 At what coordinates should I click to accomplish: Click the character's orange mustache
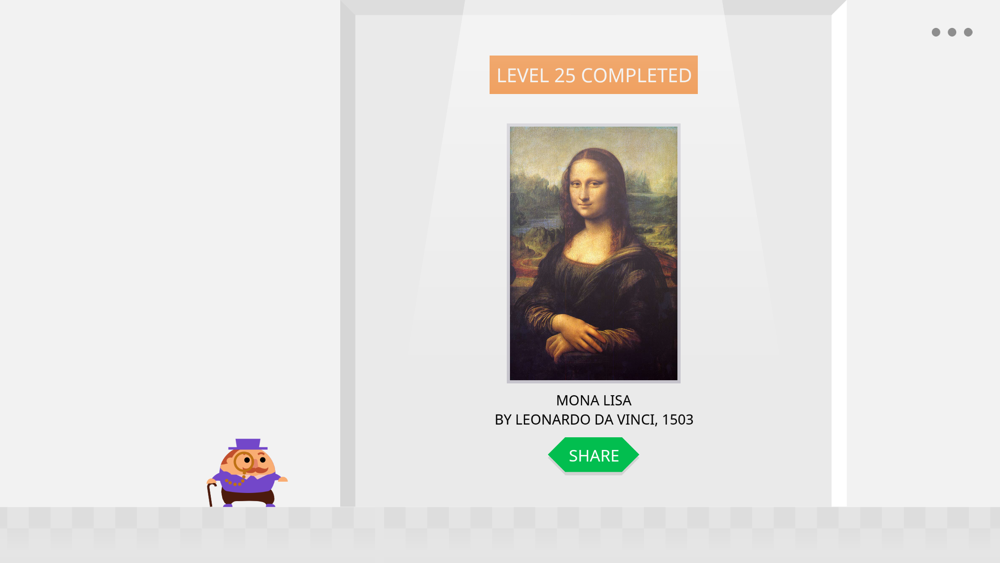(x=255, y=471)
